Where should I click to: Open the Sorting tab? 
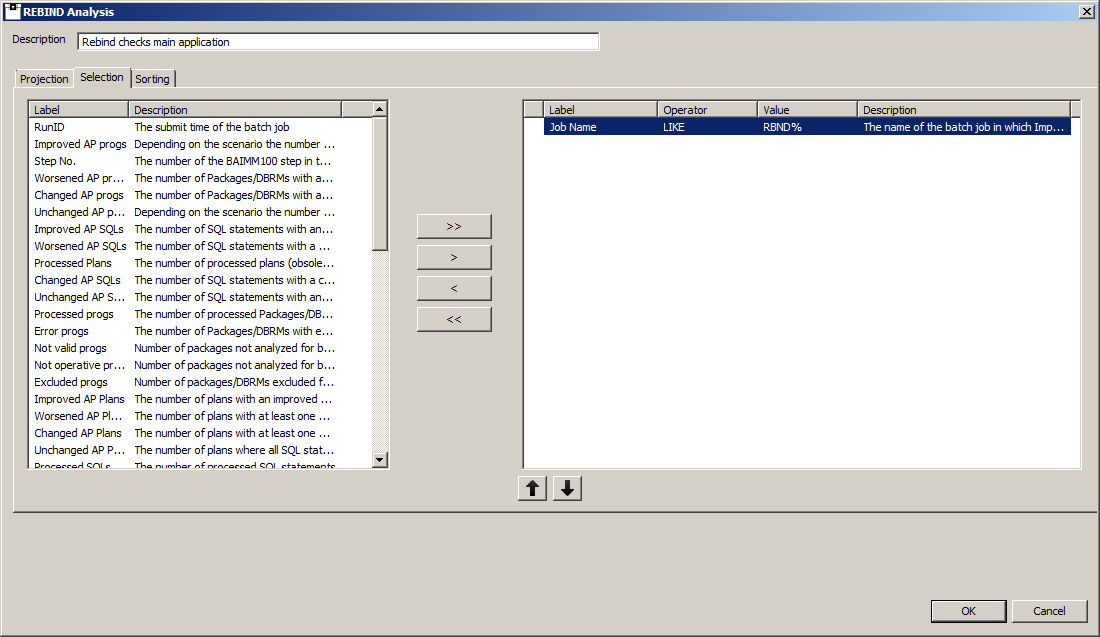coord(153,79)
